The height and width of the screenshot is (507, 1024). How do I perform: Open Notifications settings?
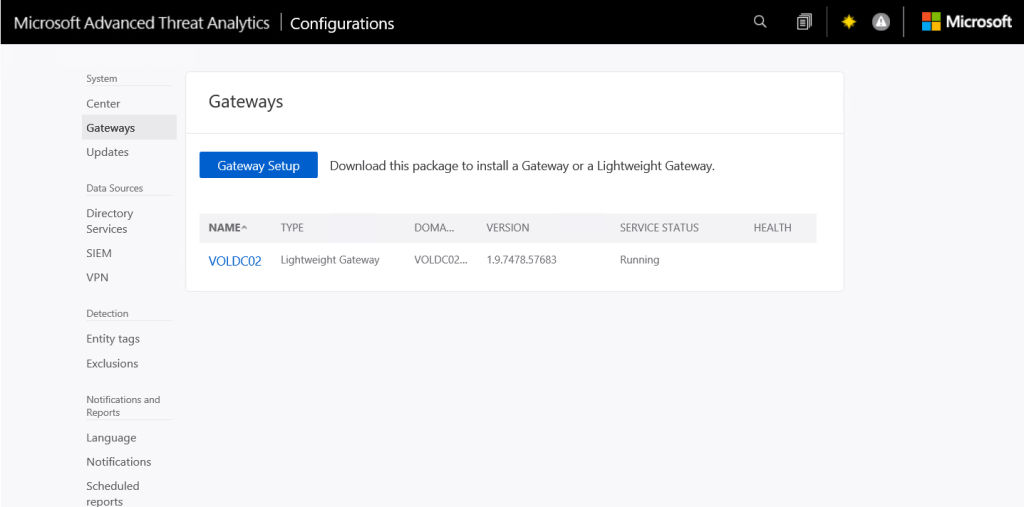pos(119,462)
